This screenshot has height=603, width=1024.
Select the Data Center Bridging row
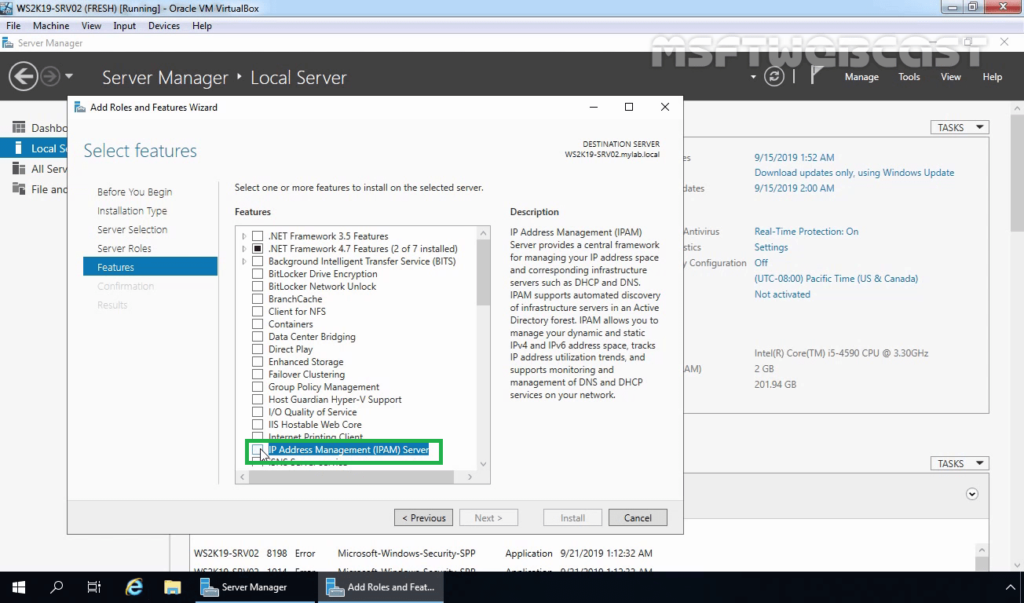[x=312, y=336]
